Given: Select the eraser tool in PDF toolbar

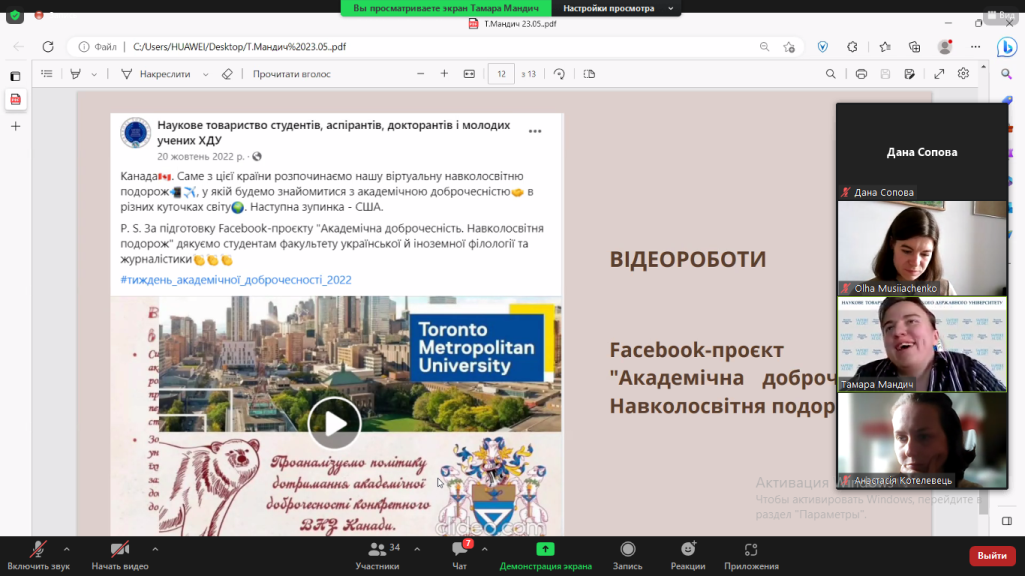Looking at the screenshot, I should coord(227,74).
